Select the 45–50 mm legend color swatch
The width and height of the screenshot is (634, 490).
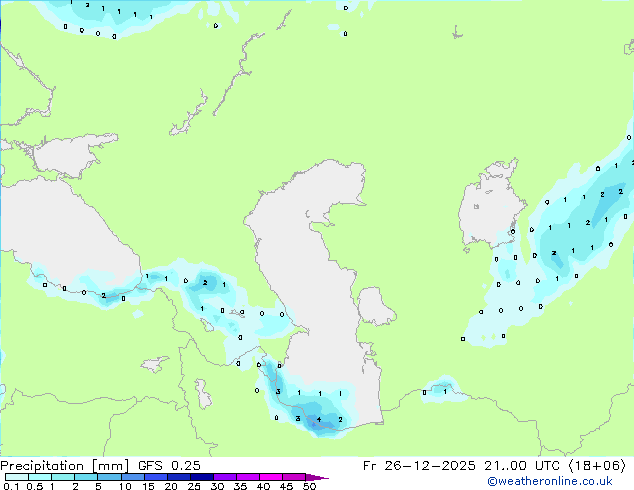[294, 477]
